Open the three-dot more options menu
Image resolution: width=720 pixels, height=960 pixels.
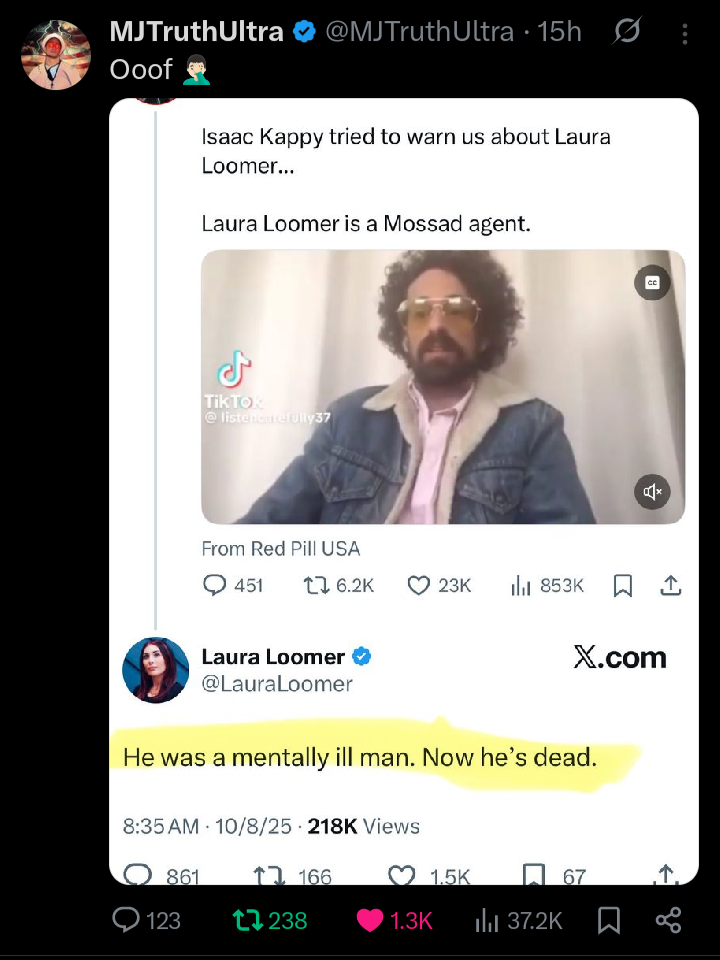point(684,34)
